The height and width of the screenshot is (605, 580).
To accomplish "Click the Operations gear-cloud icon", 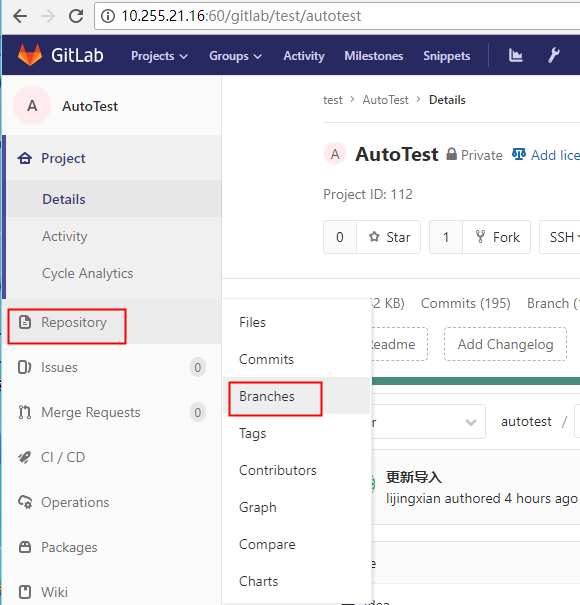I will pyautogui.click(x=25, y=502).
